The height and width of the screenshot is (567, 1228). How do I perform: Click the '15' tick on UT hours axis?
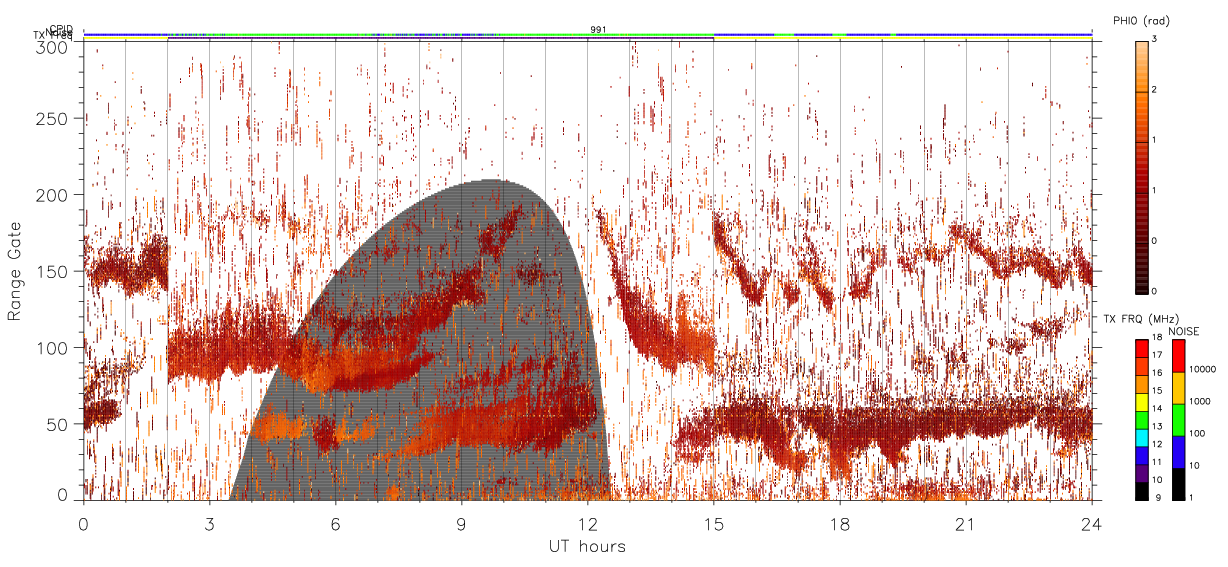pos(713,524)
